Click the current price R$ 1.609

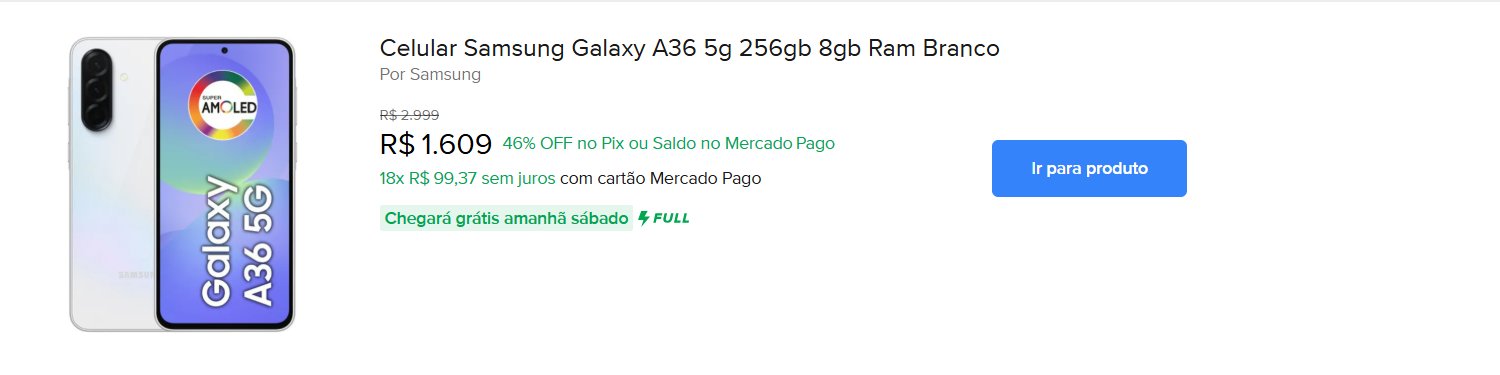pyautogui.click(x=436, y=145)
